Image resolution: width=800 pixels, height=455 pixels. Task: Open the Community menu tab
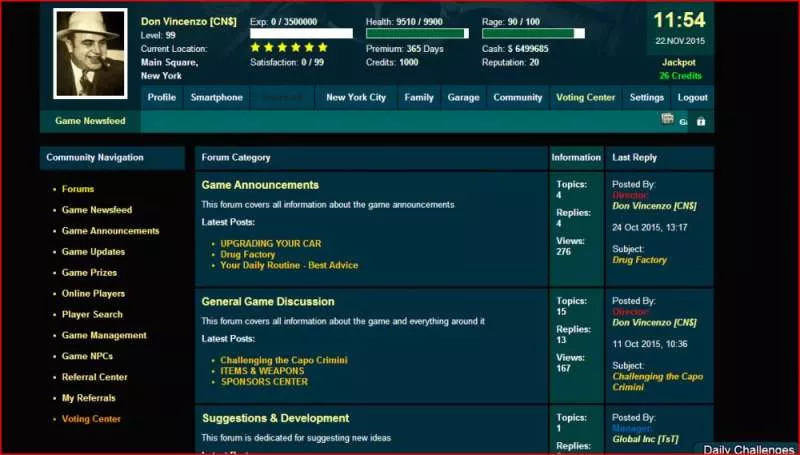[517, 97]
